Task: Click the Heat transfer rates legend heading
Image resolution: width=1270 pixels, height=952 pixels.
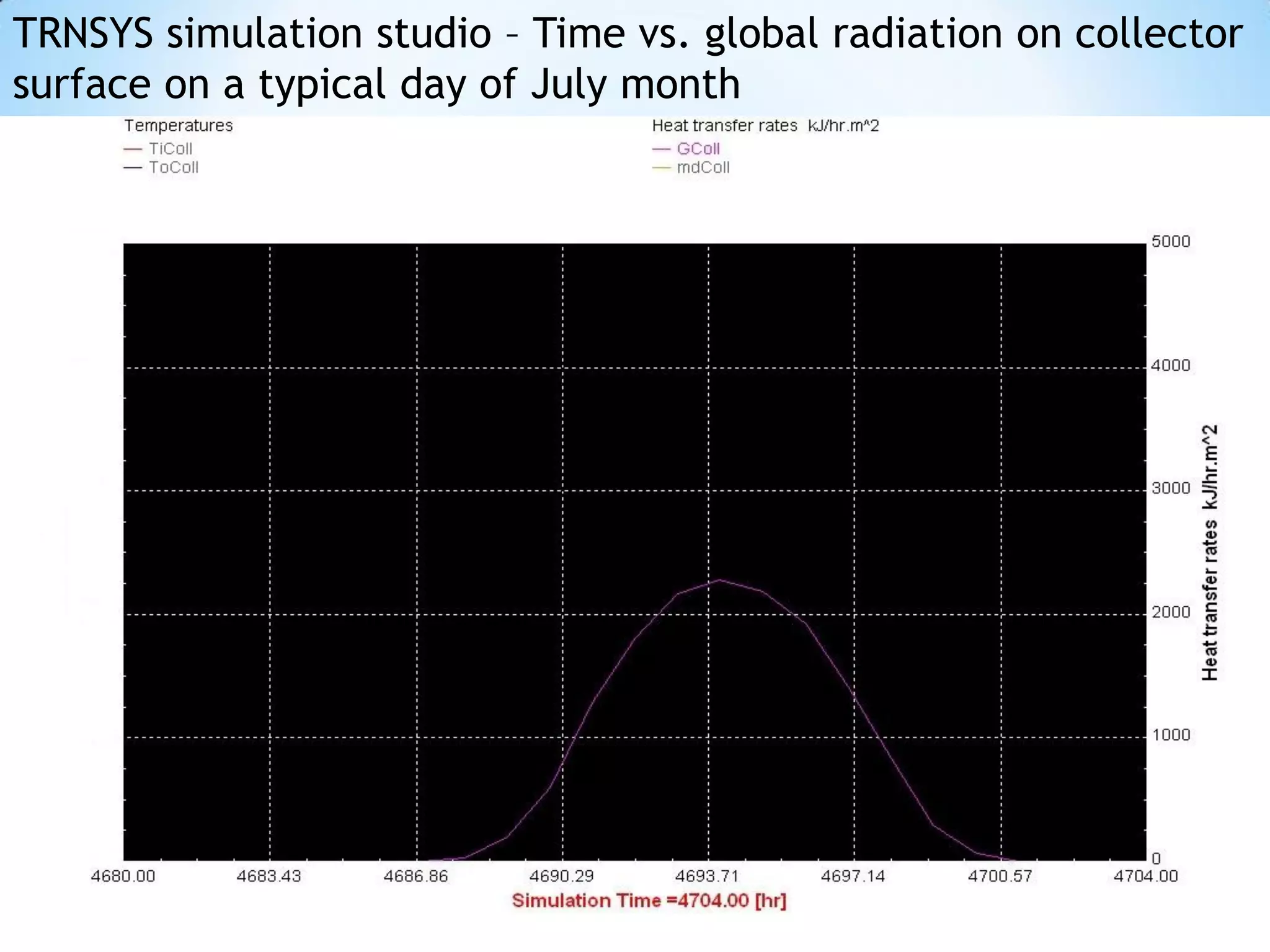Action: coord(766,126)
